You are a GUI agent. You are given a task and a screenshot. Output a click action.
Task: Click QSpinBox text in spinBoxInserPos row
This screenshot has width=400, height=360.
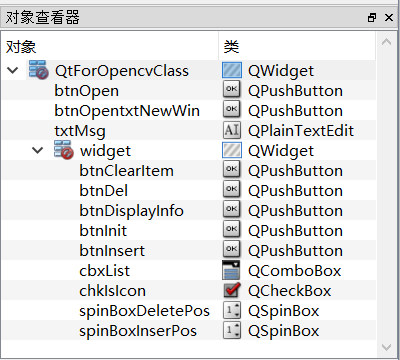point(283,331)
